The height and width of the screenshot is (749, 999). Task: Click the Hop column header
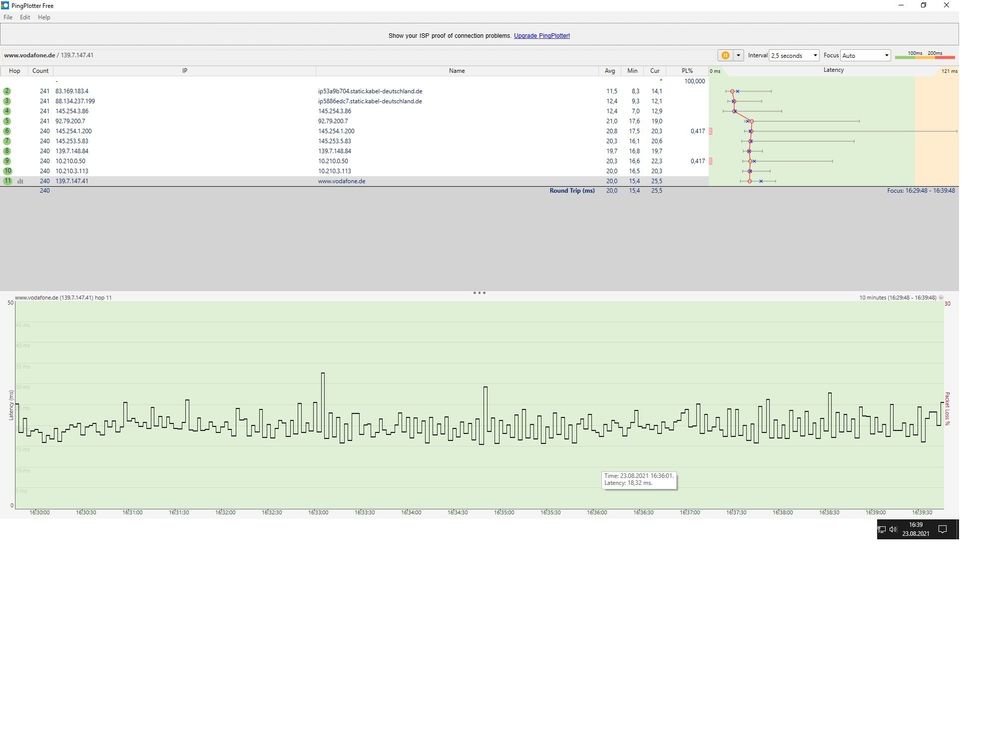point(14,71)
